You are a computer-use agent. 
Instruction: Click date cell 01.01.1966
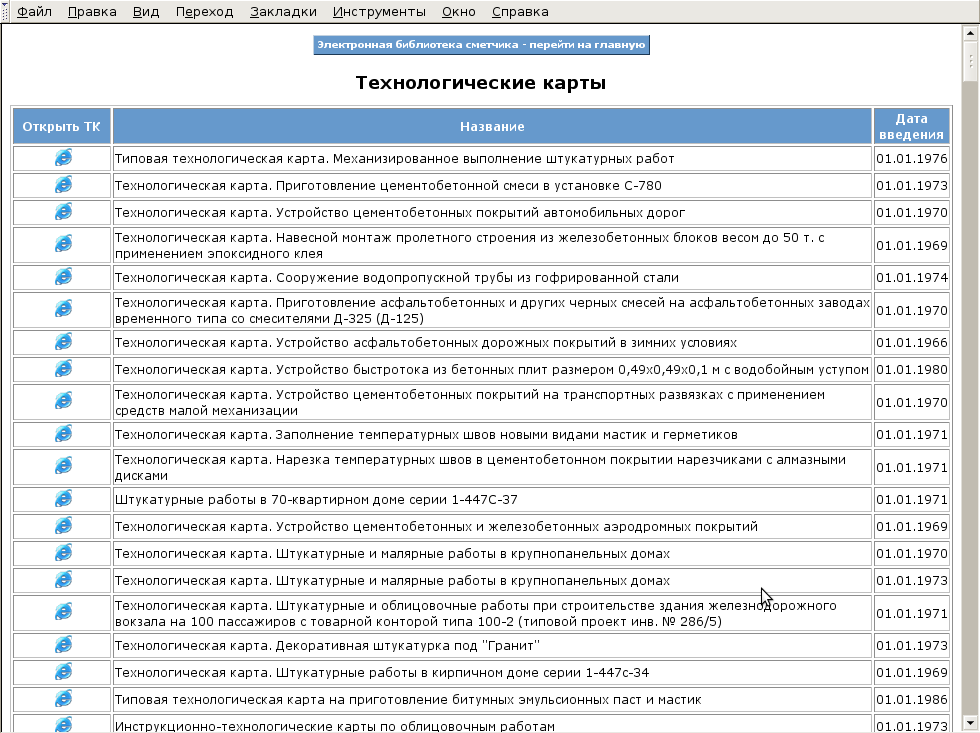point(911,342)
